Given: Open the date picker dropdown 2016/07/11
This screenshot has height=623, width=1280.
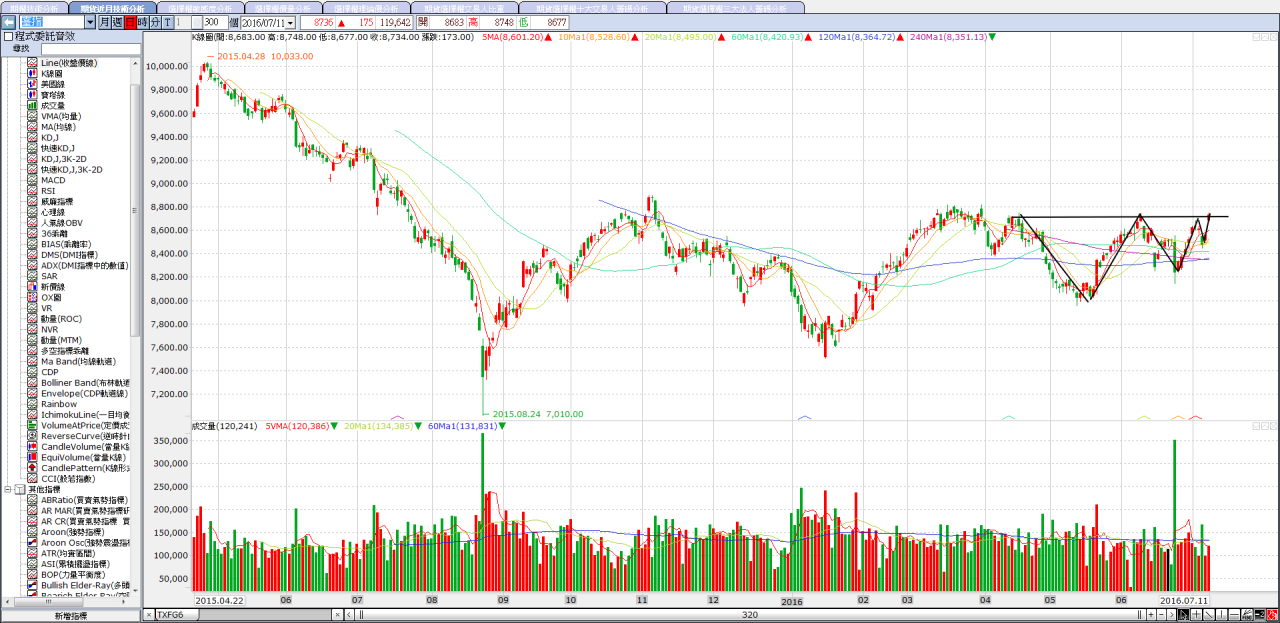Looking at the screenshot, I should (290, 22).
